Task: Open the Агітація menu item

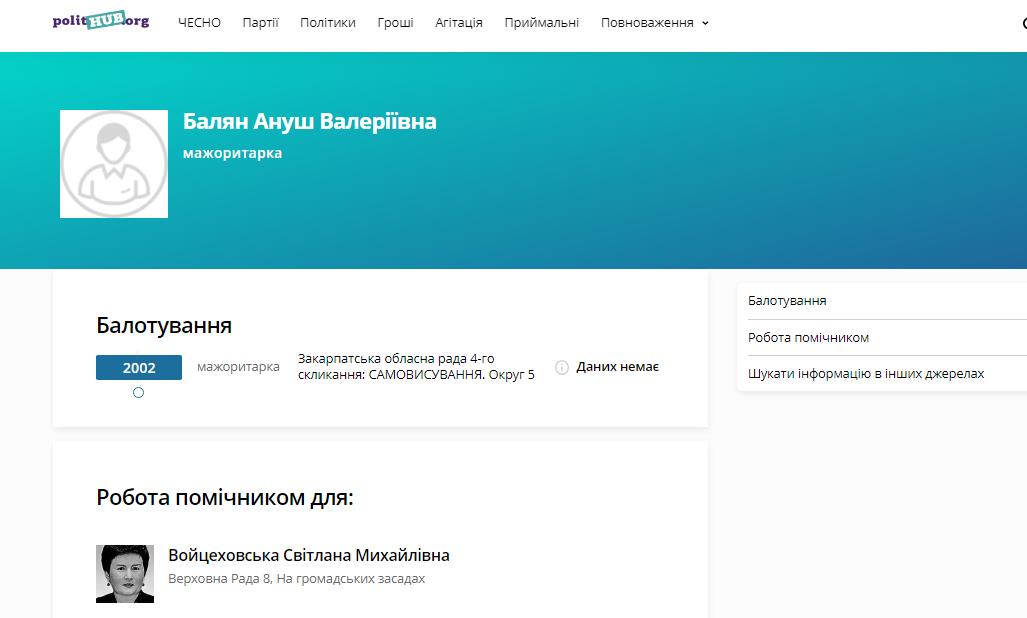Action: 458,23
